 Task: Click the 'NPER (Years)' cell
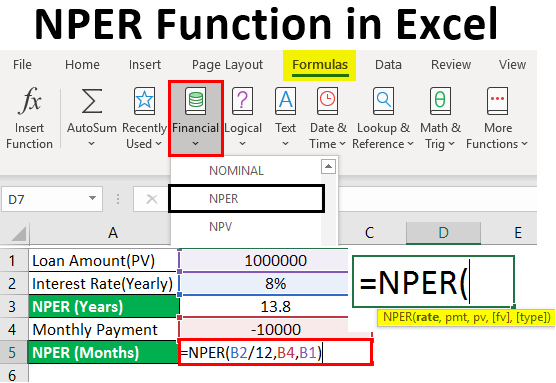coord(103,306)
